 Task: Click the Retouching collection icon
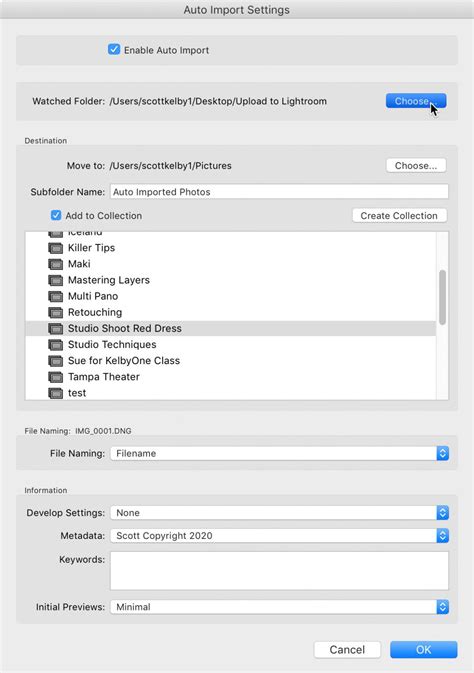pyautogui.click(x=55, y=312)
